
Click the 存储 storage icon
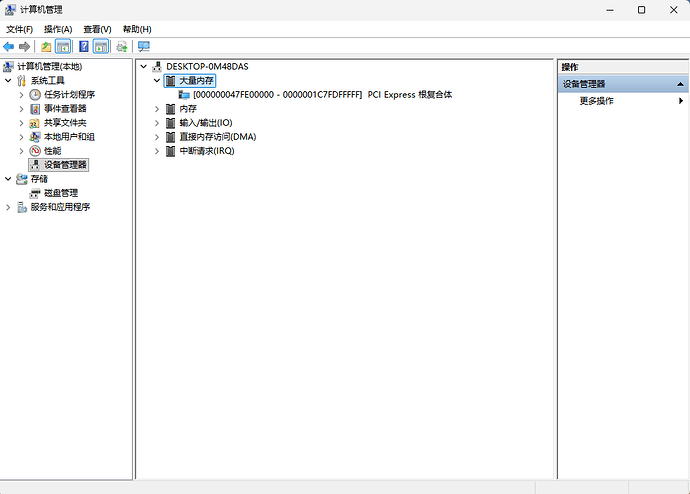22,179
